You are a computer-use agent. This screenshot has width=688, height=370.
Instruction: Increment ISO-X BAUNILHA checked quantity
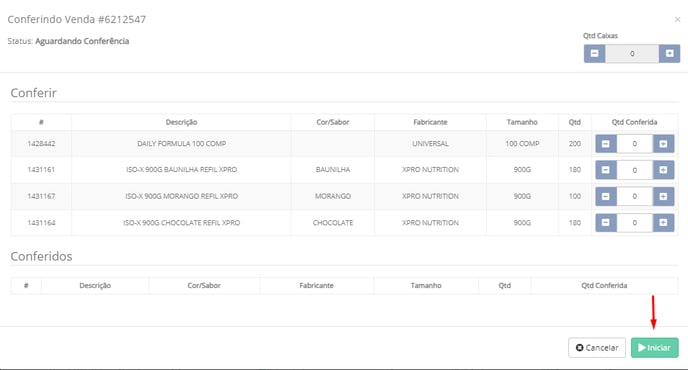tap(663, 170)
